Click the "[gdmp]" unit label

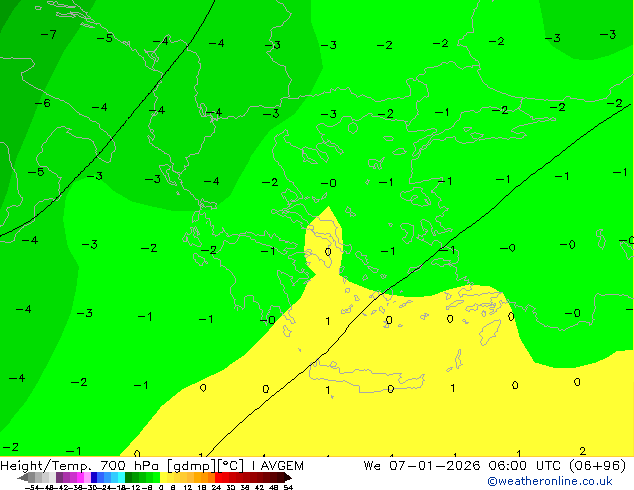click(192, 466)
